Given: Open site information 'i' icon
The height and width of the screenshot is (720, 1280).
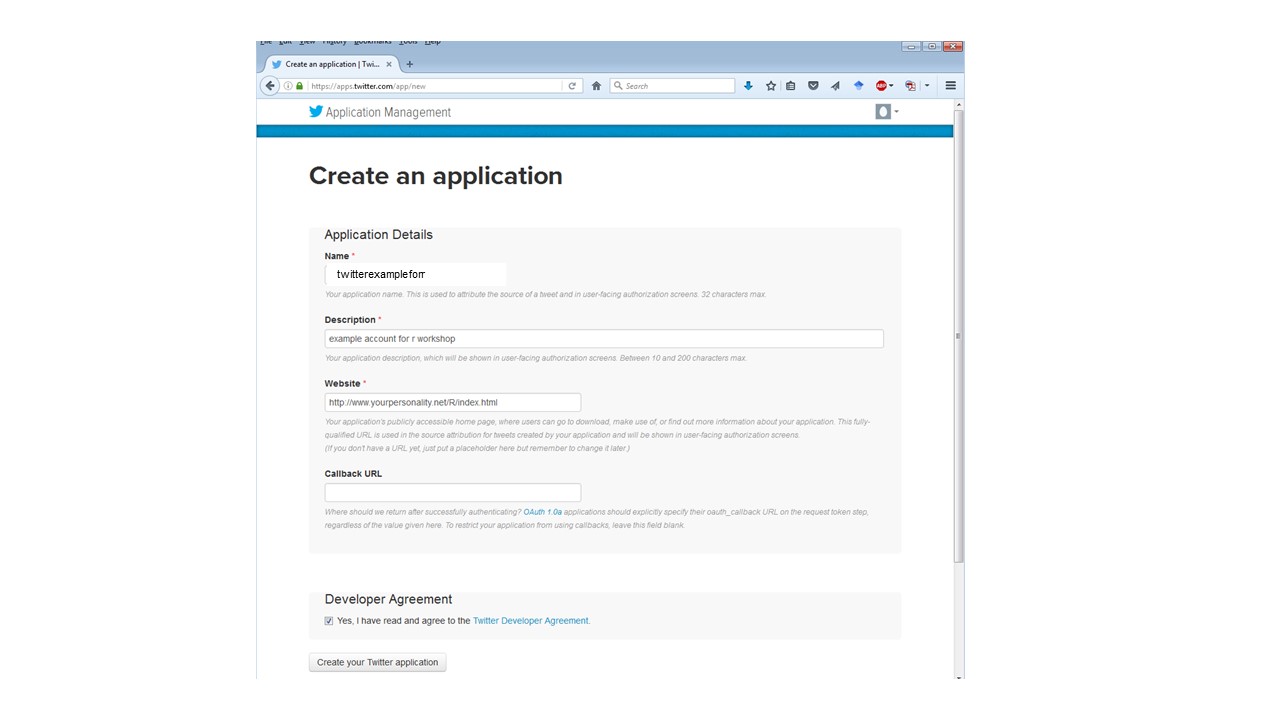Looking at the screenshot, I should [289, 86].
